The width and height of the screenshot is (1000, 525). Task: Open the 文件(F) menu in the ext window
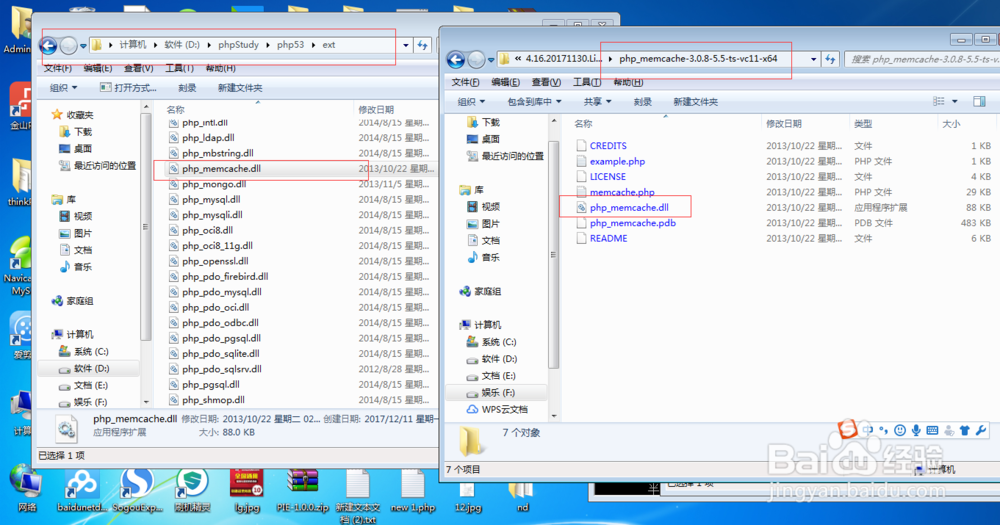pos(57,68)
